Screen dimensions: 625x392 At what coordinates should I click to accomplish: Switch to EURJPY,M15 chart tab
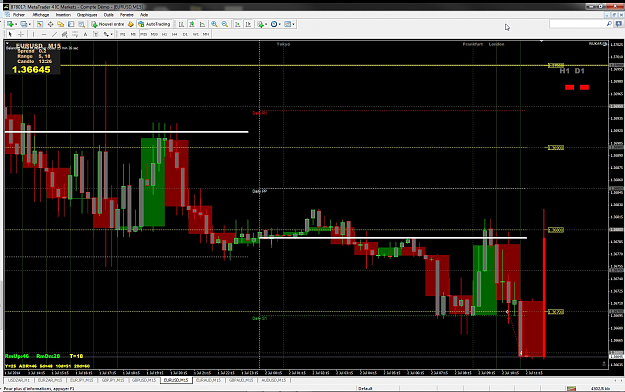point(81,380)
